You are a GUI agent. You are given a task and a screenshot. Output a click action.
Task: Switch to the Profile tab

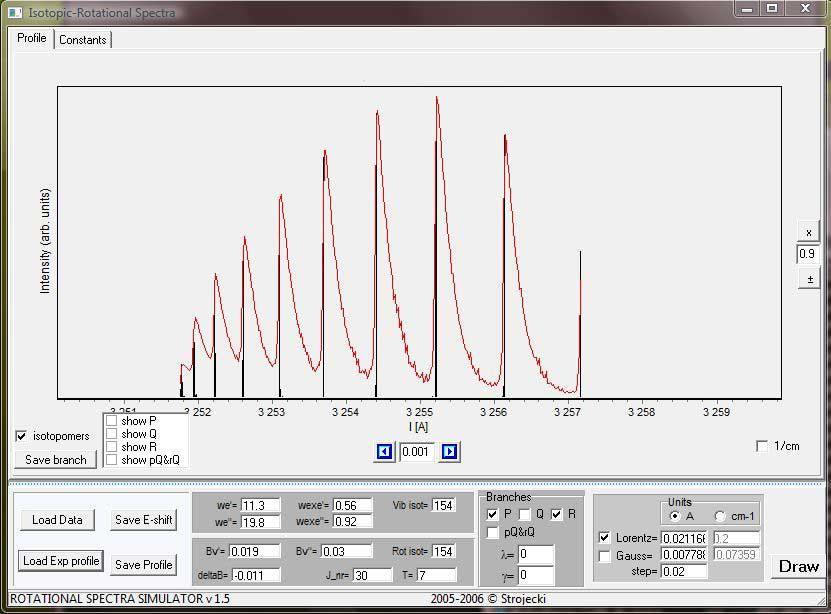click(x=32, y=38)
